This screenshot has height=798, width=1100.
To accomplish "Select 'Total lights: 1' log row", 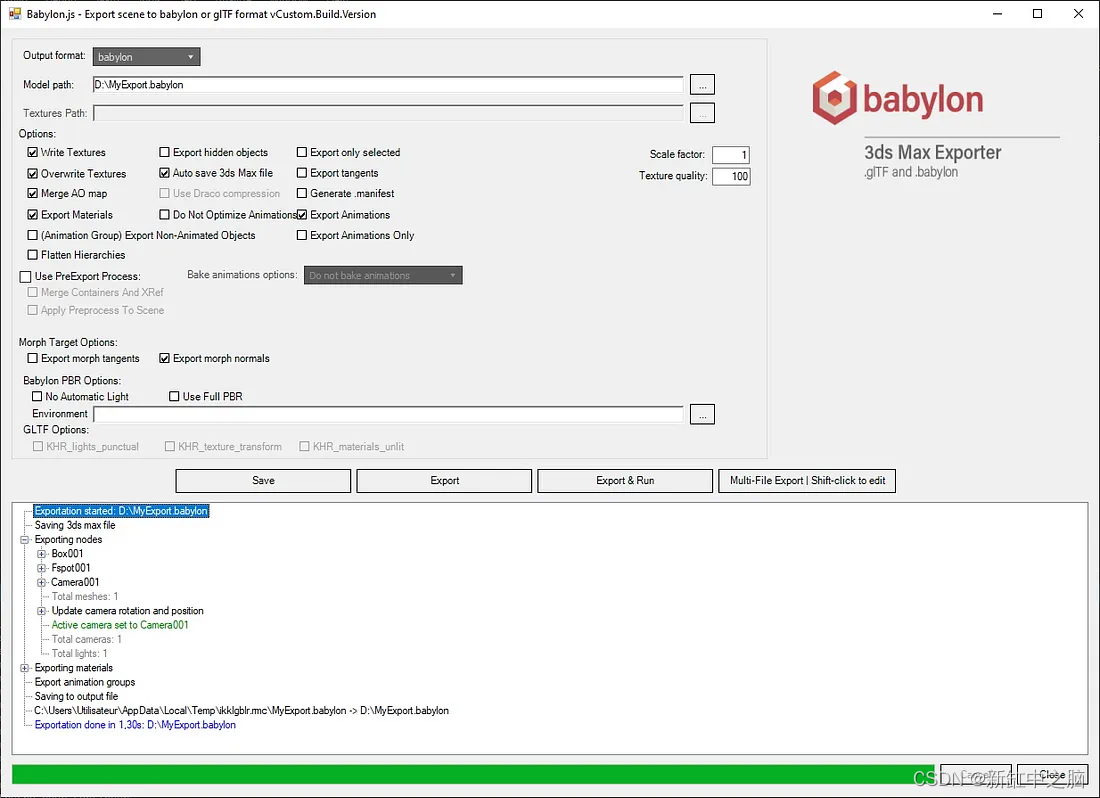I will (x=79, y=654).
